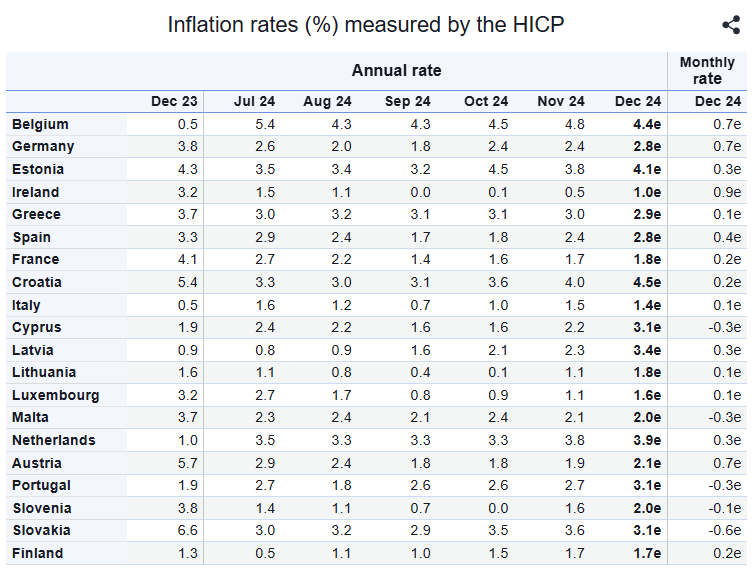Click the Annual rate header
The image size is (754, 574).
(x=396, y=70)
